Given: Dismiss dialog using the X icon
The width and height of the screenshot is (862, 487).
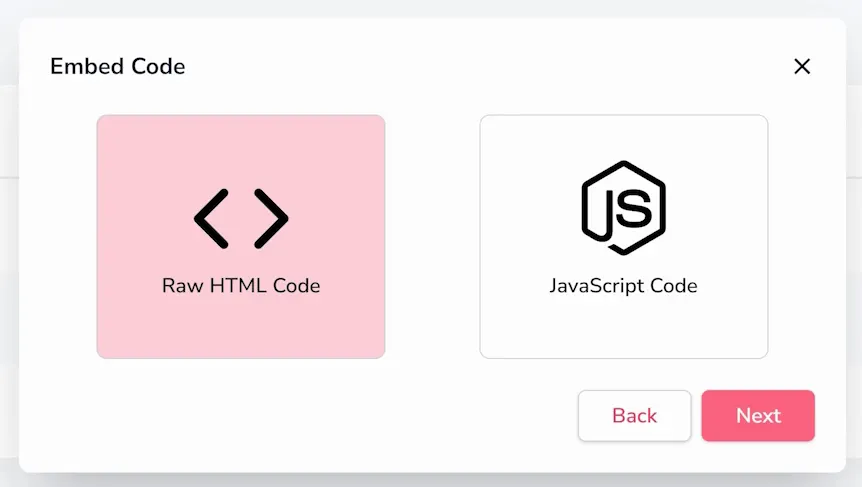Looking at the screenshot, I should click(x=802, y=67).
